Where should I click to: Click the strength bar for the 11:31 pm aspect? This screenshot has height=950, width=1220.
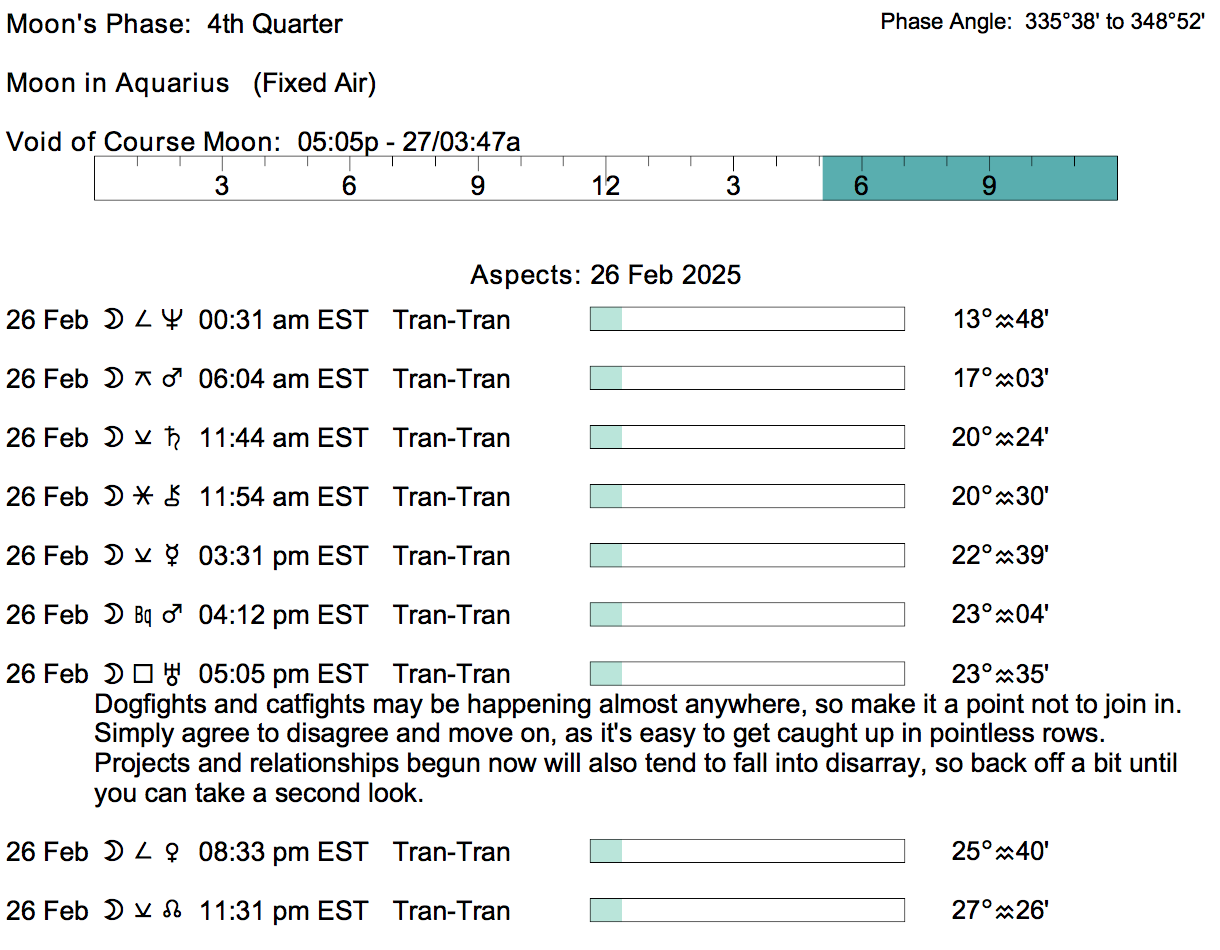tap(747, 911)
